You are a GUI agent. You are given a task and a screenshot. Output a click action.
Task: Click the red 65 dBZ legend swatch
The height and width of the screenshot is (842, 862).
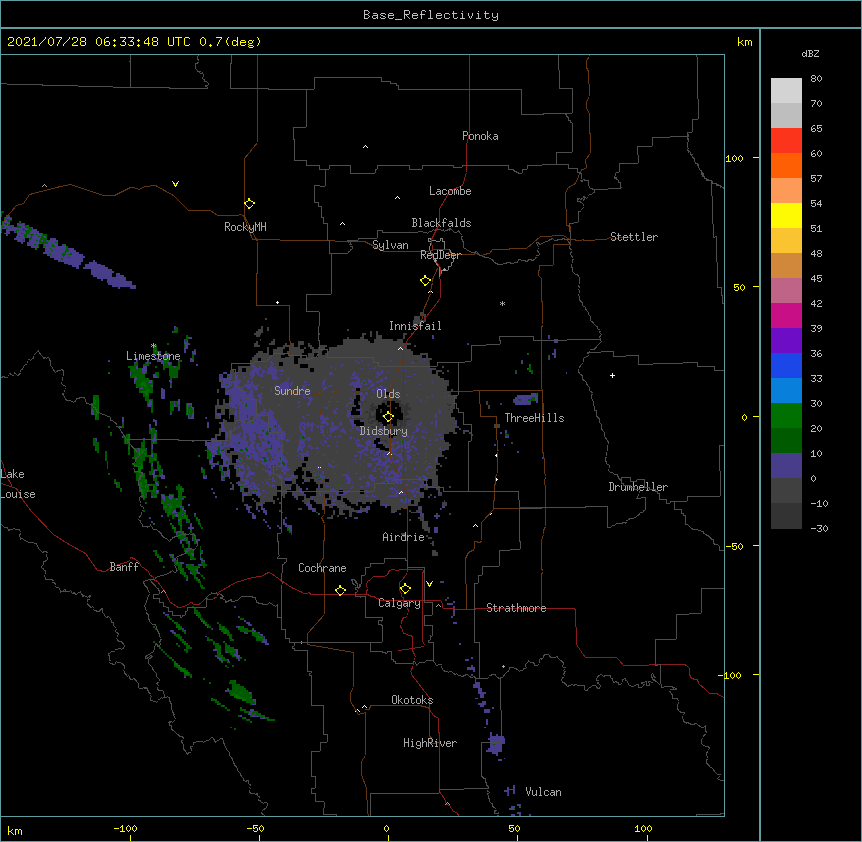point(786,140)
